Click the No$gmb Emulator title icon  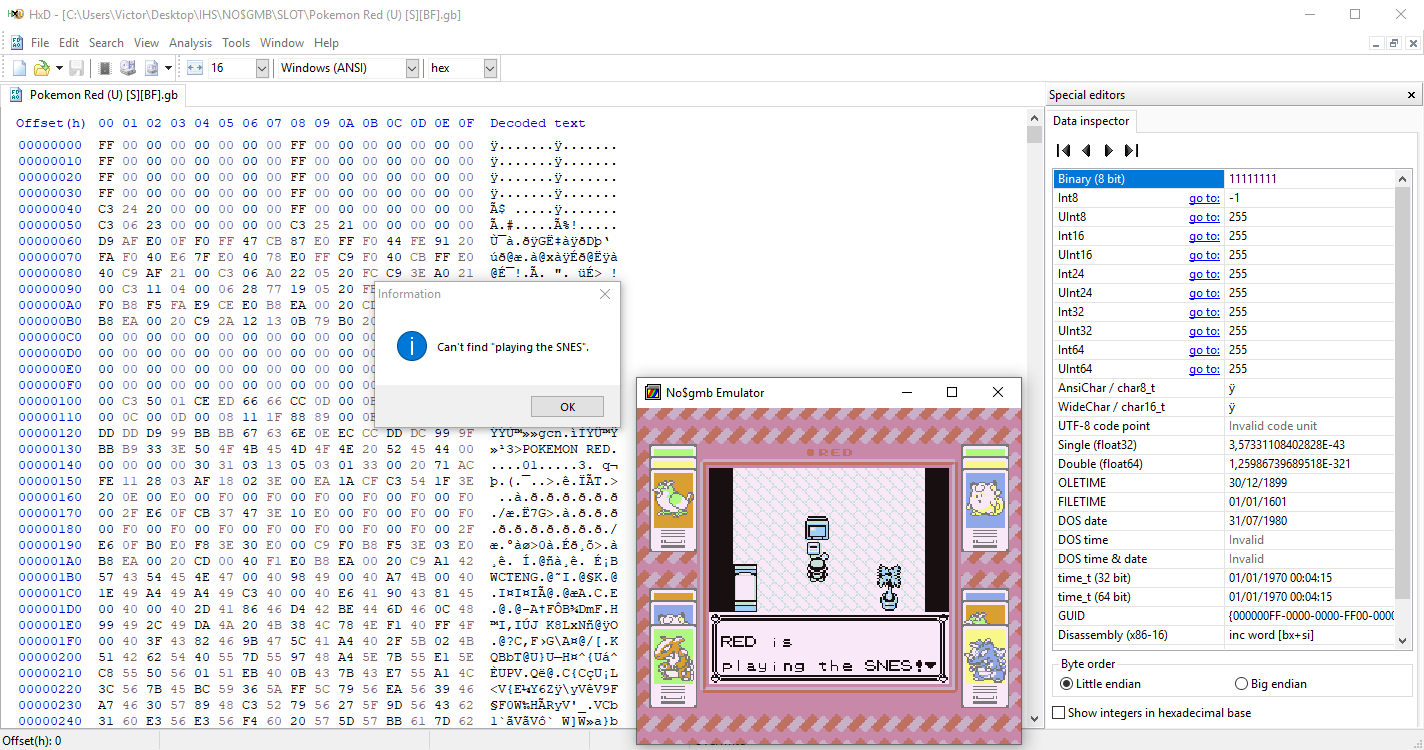tap(653, 393)
